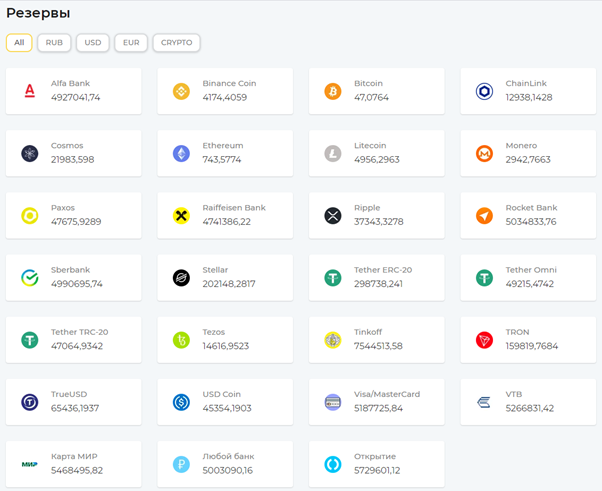
Task: Click the Tinkoff amount 7544513,58
Action: pos(378,346)
